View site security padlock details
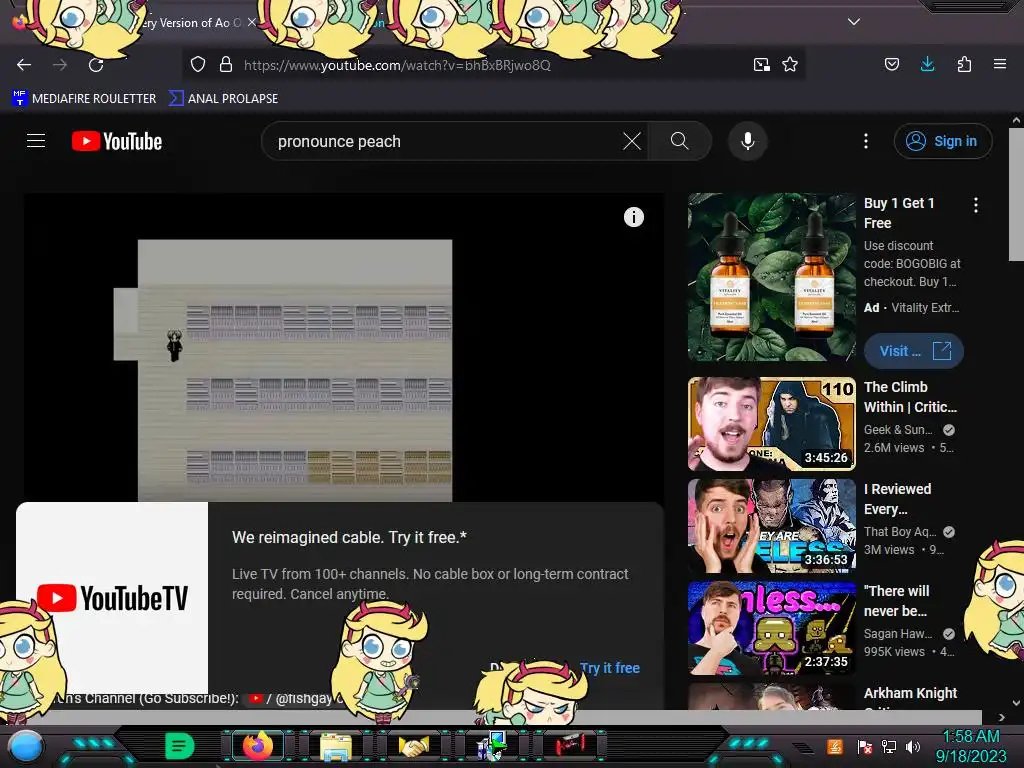 pos(226,65)
